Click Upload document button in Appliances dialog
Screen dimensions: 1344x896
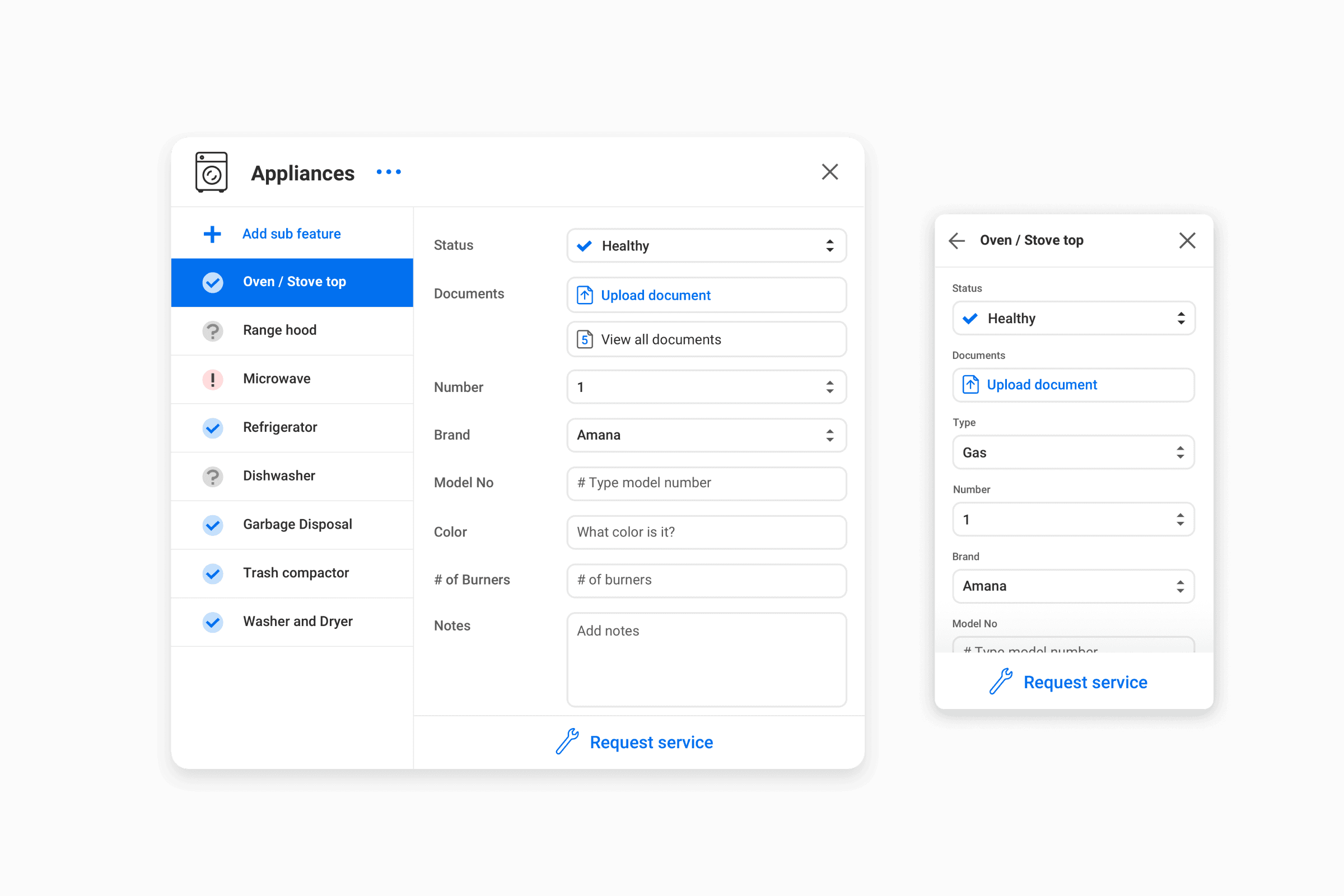point(706,296)
